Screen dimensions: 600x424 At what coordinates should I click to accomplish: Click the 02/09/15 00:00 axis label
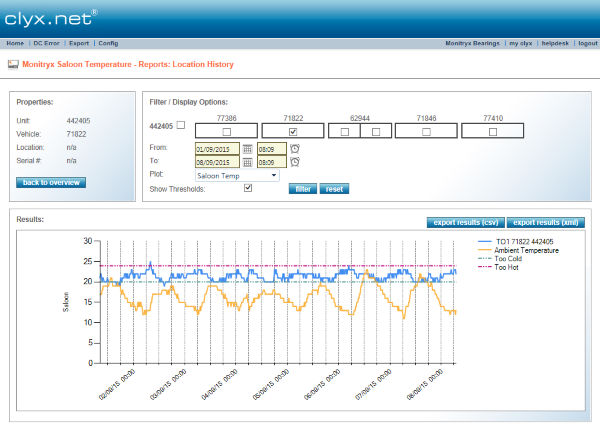(x=117, y=385)
